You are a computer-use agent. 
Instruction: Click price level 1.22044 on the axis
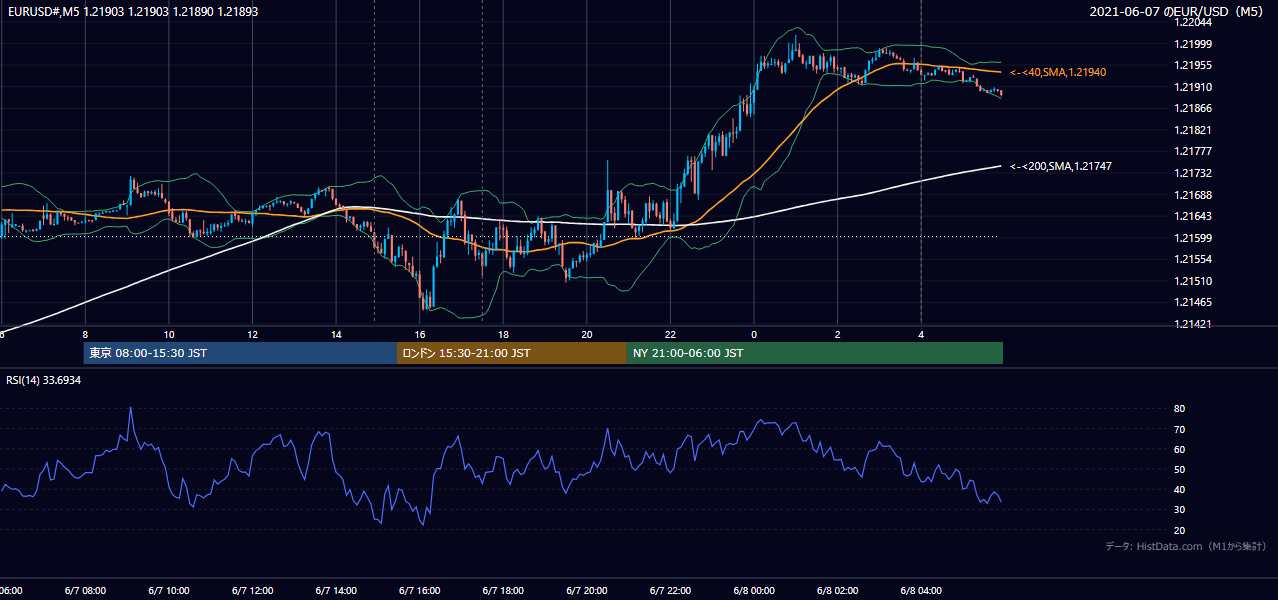click(x=1195, y=22)
